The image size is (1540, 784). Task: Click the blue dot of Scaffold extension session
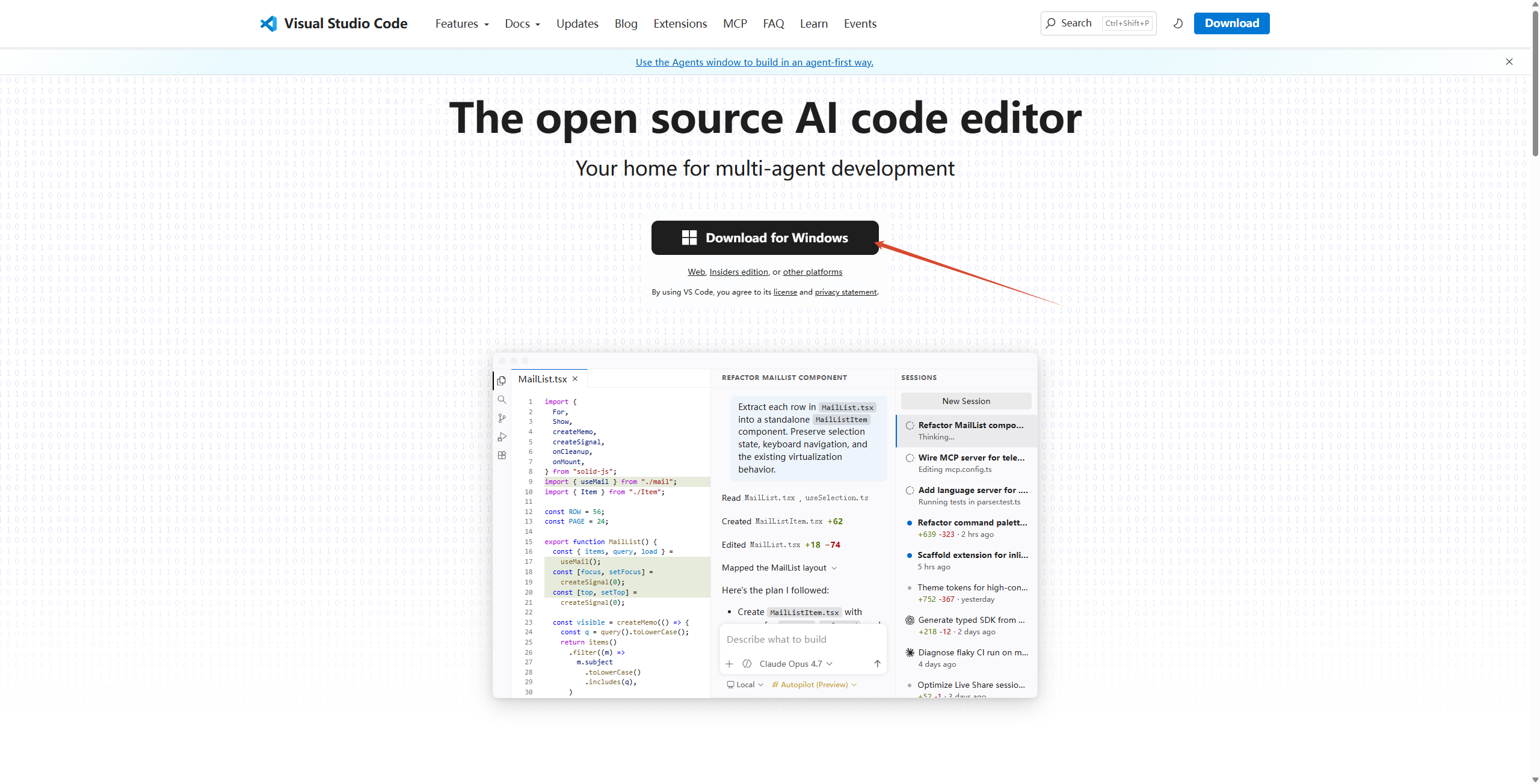tap(910, 556)
